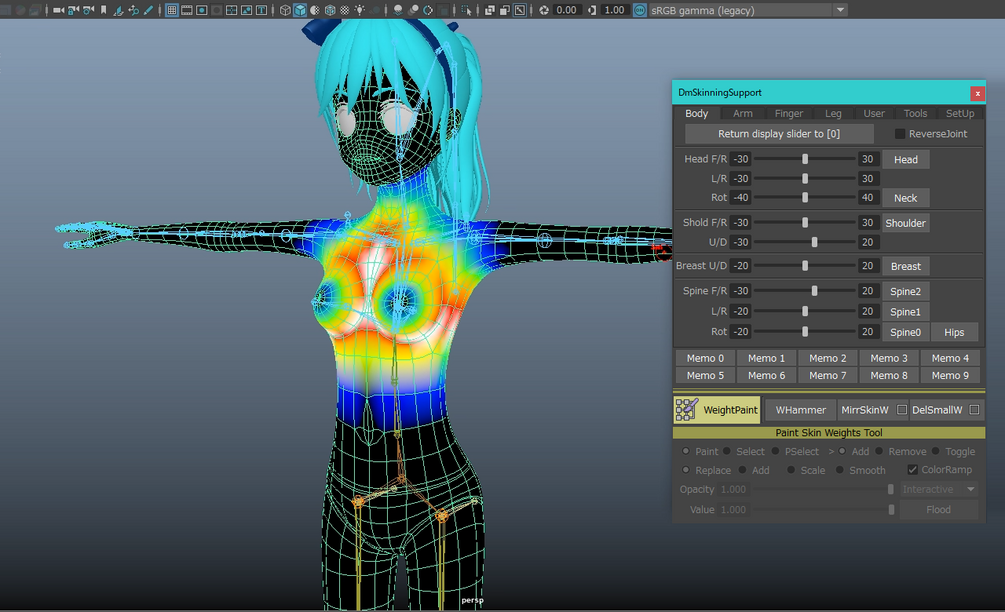Choose the Replace radio option

pos(686,470)
